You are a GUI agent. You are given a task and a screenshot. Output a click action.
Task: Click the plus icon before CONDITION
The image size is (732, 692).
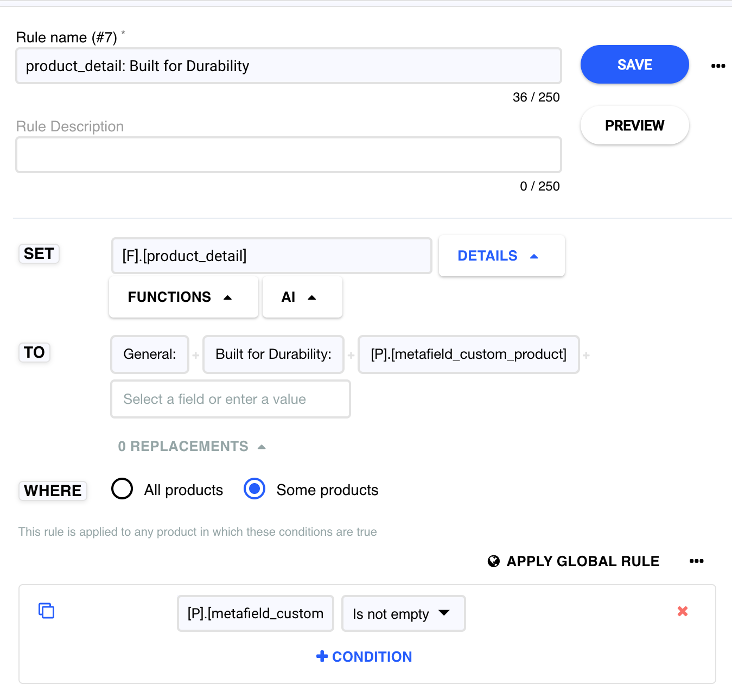322,657
